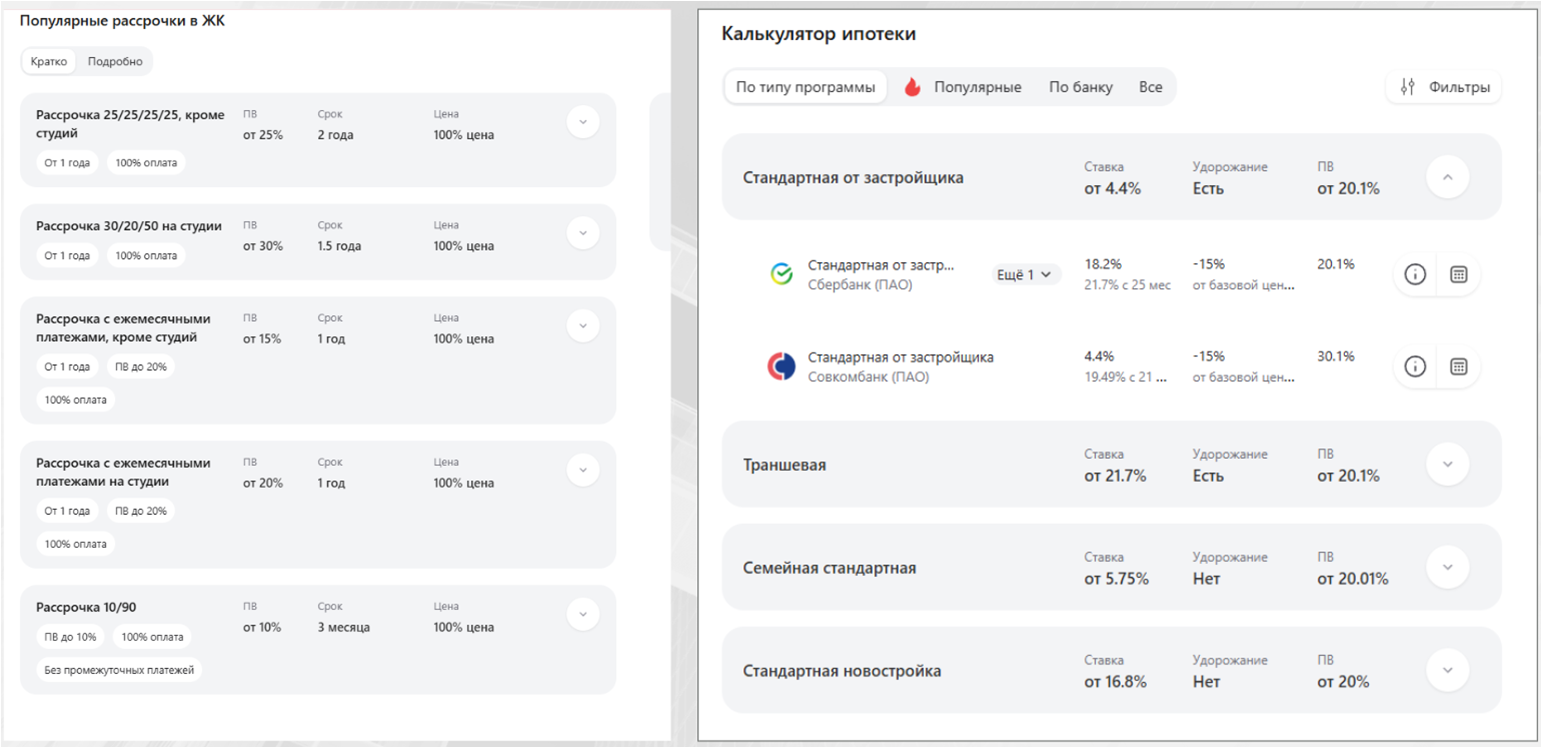
Task: Click the Совкомбанк logo icon
Action: coord(780,367)
